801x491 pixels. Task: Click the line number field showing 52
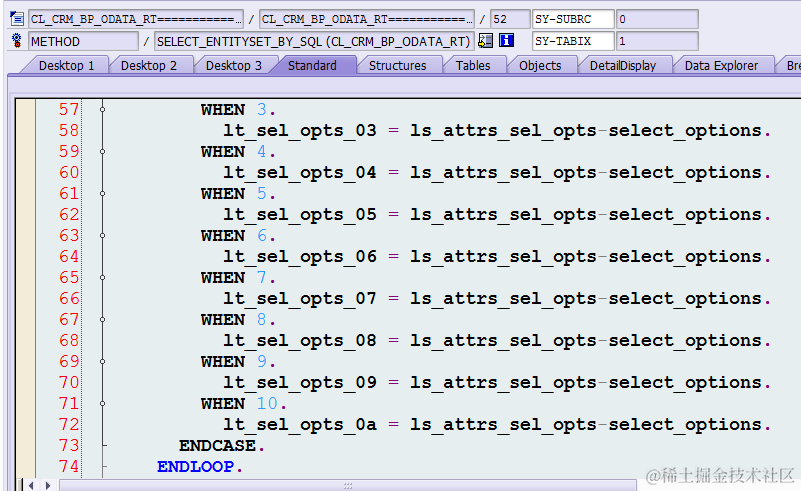coord(510,19)
